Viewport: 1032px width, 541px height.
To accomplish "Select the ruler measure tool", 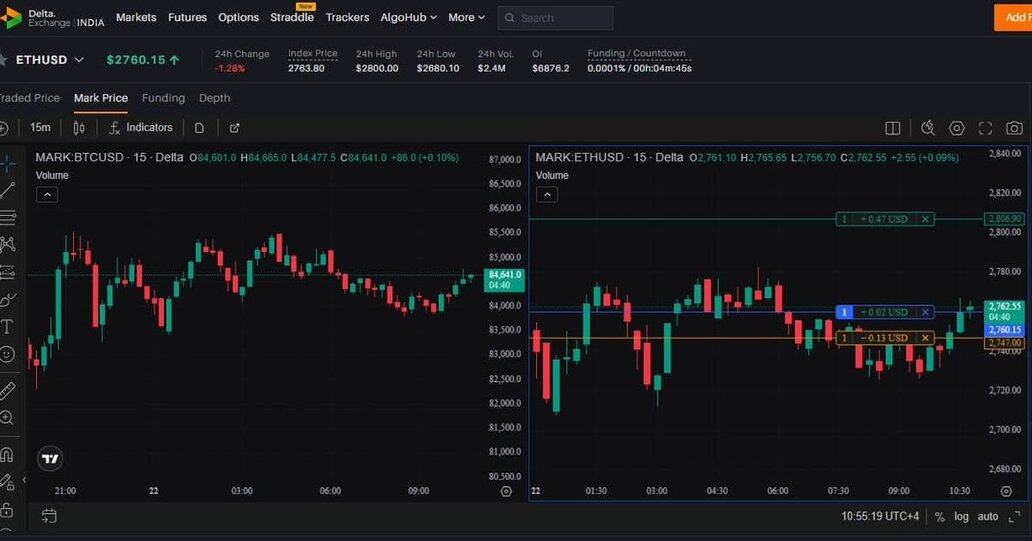I will click(x=7, y=390).
